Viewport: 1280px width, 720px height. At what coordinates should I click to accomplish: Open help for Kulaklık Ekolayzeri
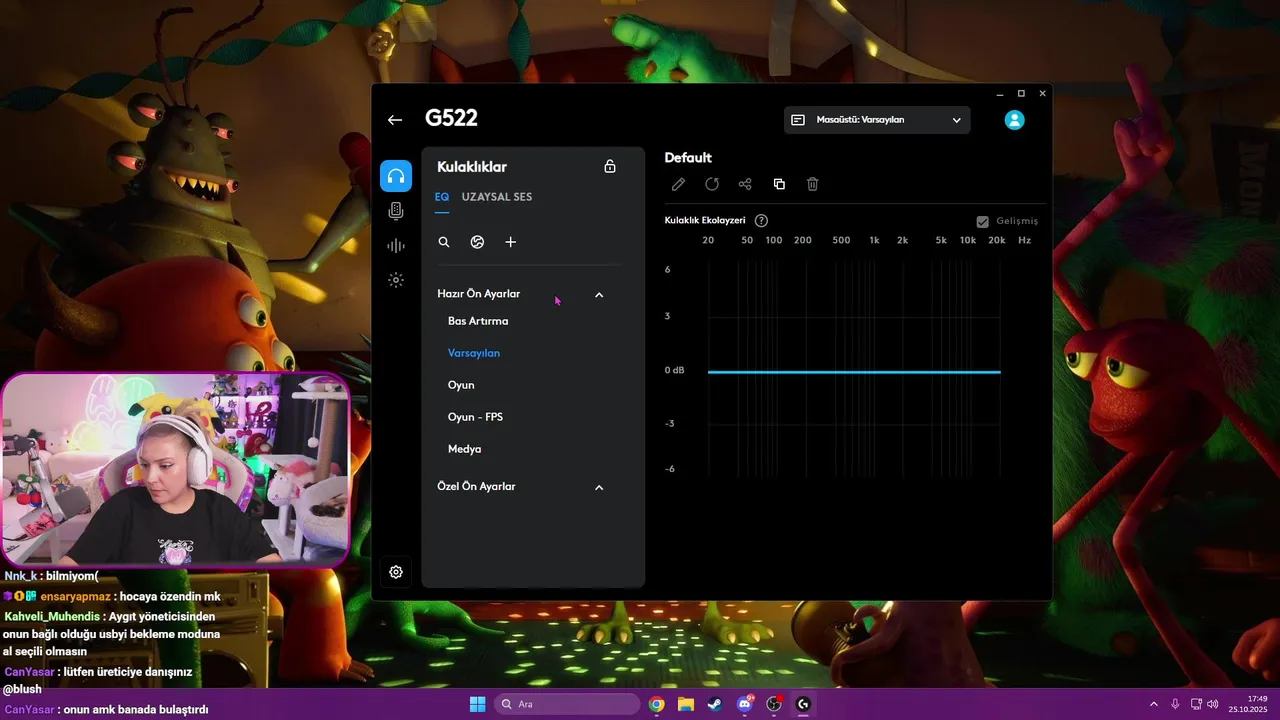pyautogui.click(x=761, y=221)
